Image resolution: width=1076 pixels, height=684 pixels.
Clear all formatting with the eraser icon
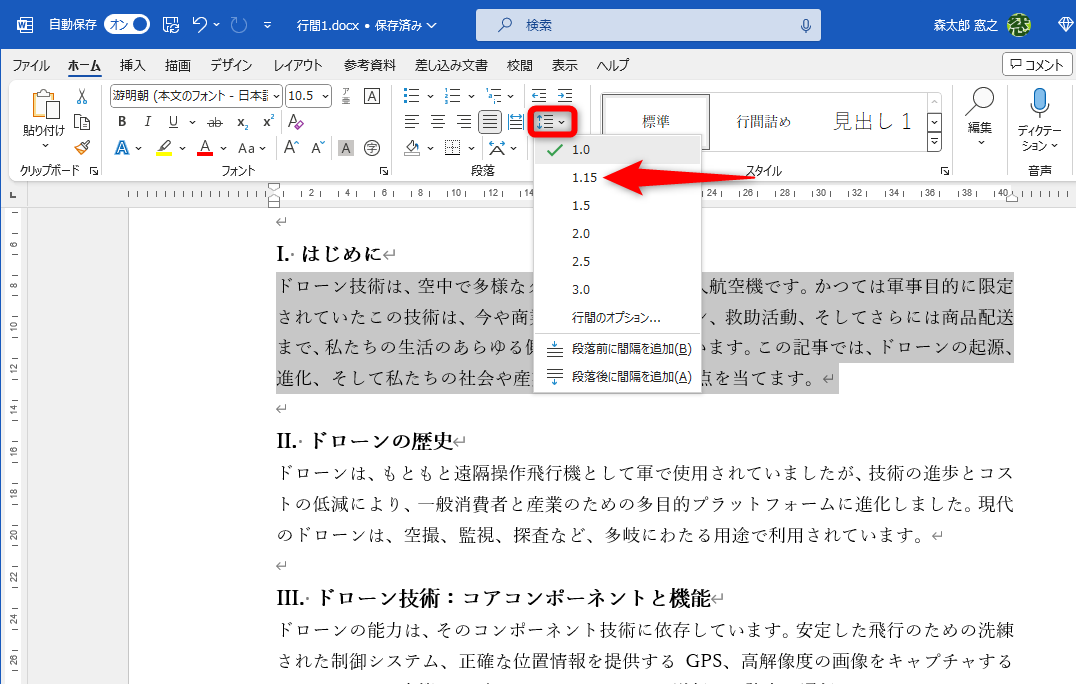295,121
